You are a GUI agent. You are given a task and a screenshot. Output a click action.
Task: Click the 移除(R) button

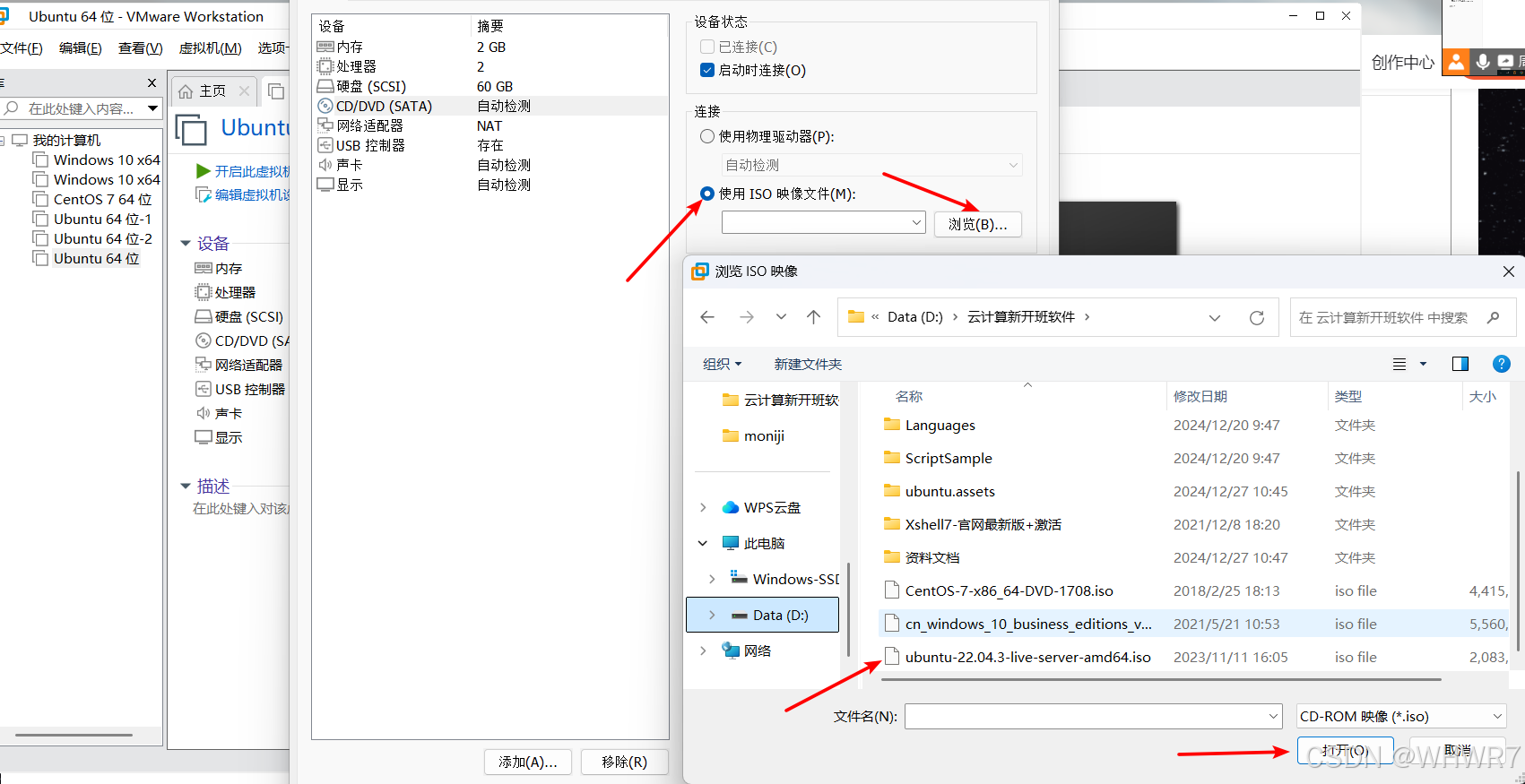click(x=624, y=762)
